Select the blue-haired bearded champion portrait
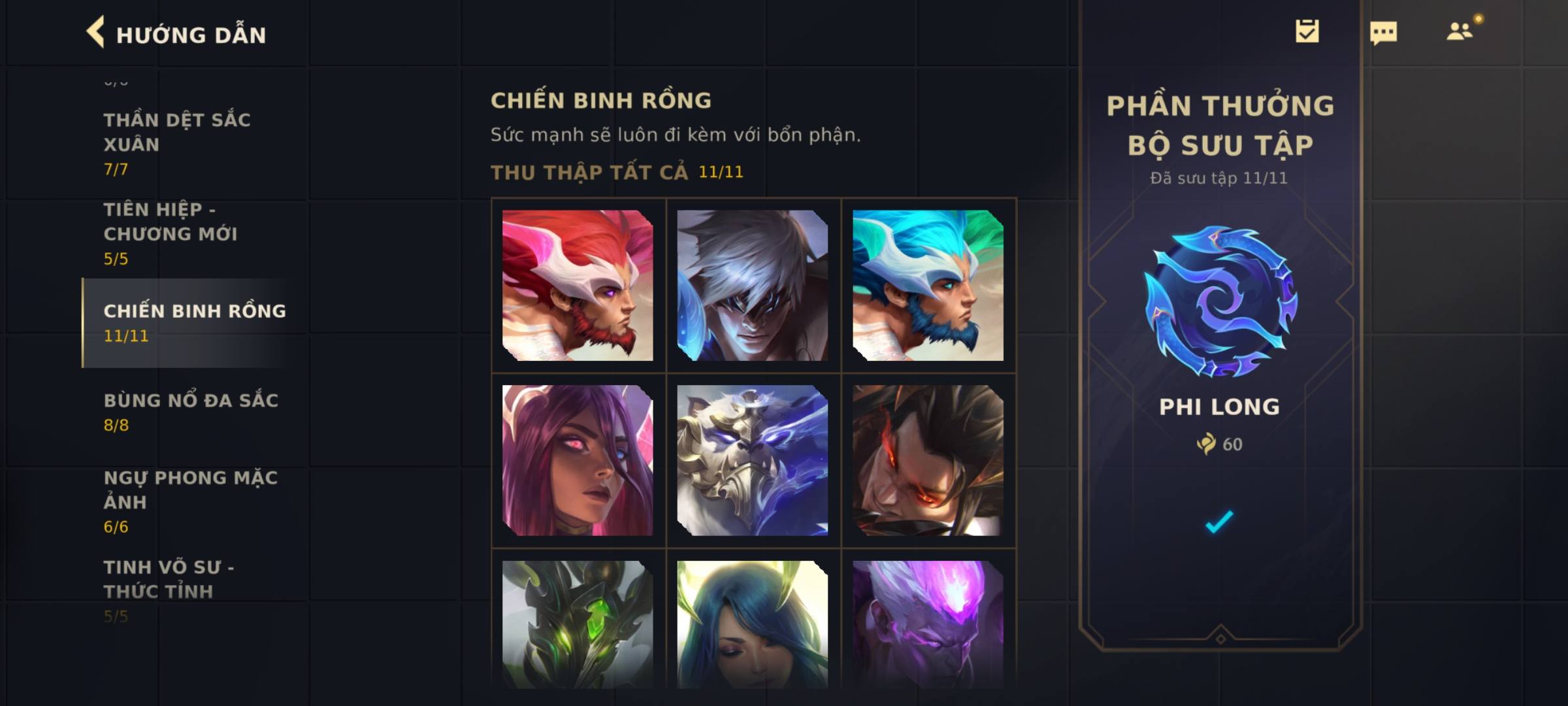Screen dimensions: 1568x706 [928, 285]
